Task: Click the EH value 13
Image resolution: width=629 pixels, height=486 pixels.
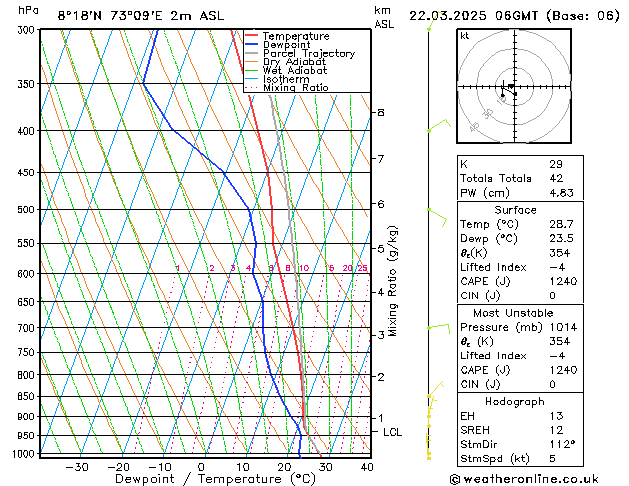Action: [x=556, y=416]
